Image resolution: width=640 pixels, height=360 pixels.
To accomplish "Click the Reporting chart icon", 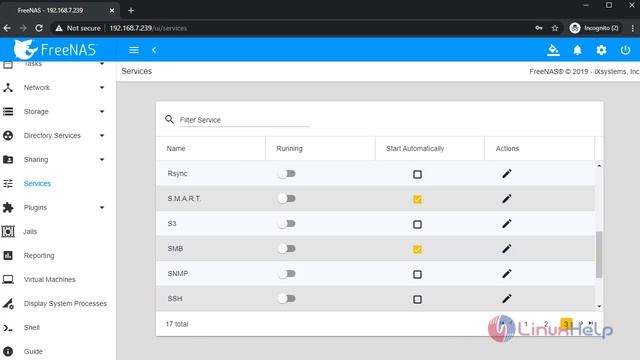I will [8, 256].
